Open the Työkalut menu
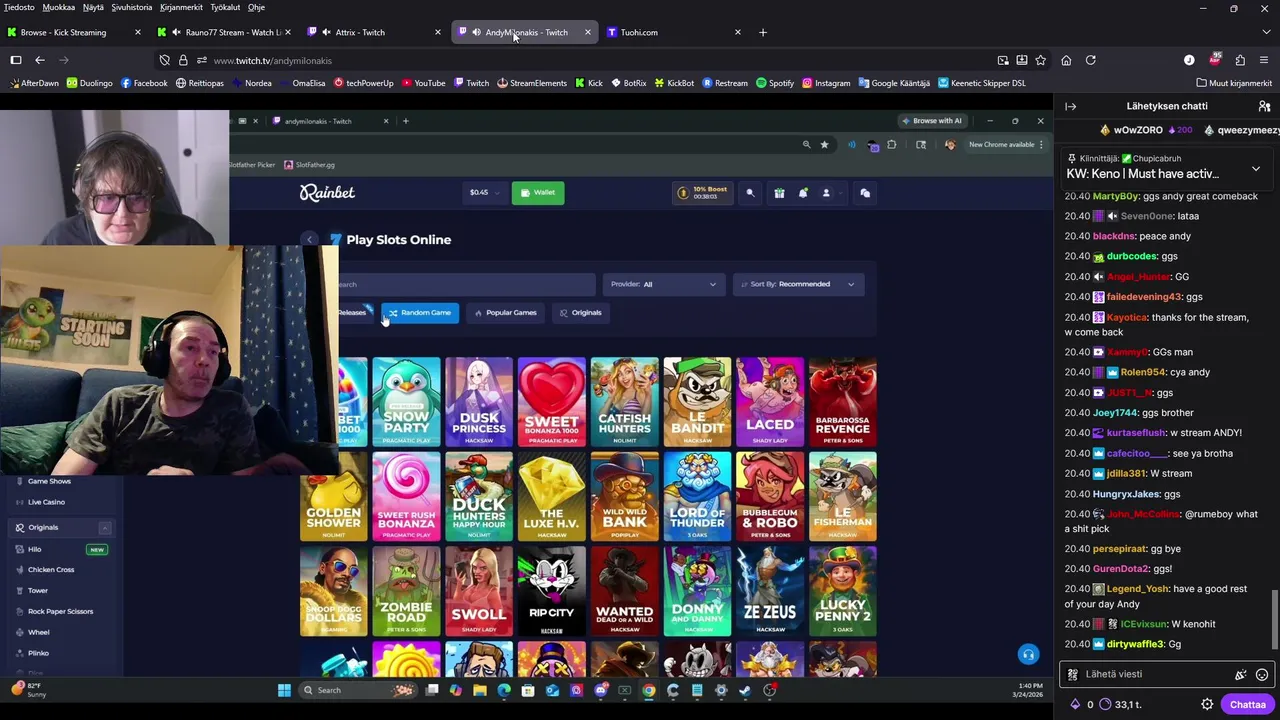This screenshot has height=720, width=1280. [x=225, y=7]
